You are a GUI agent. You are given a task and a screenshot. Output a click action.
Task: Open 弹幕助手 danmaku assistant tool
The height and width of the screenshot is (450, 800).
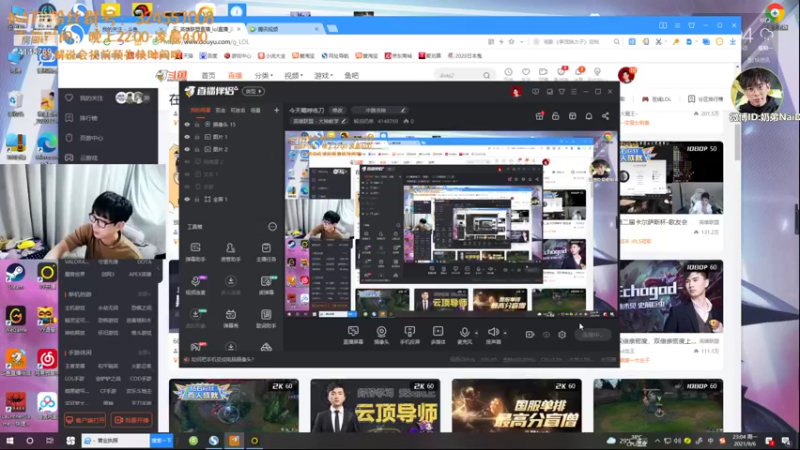point(195,252)
